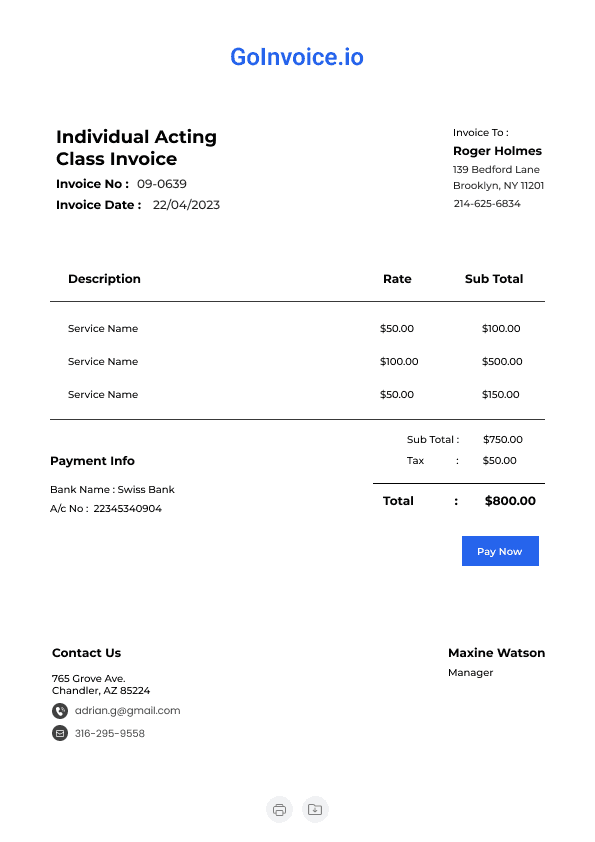This screenshot has height=842, width=595.
Task: Click the Pay Now button
Action: tap(500, 551)
